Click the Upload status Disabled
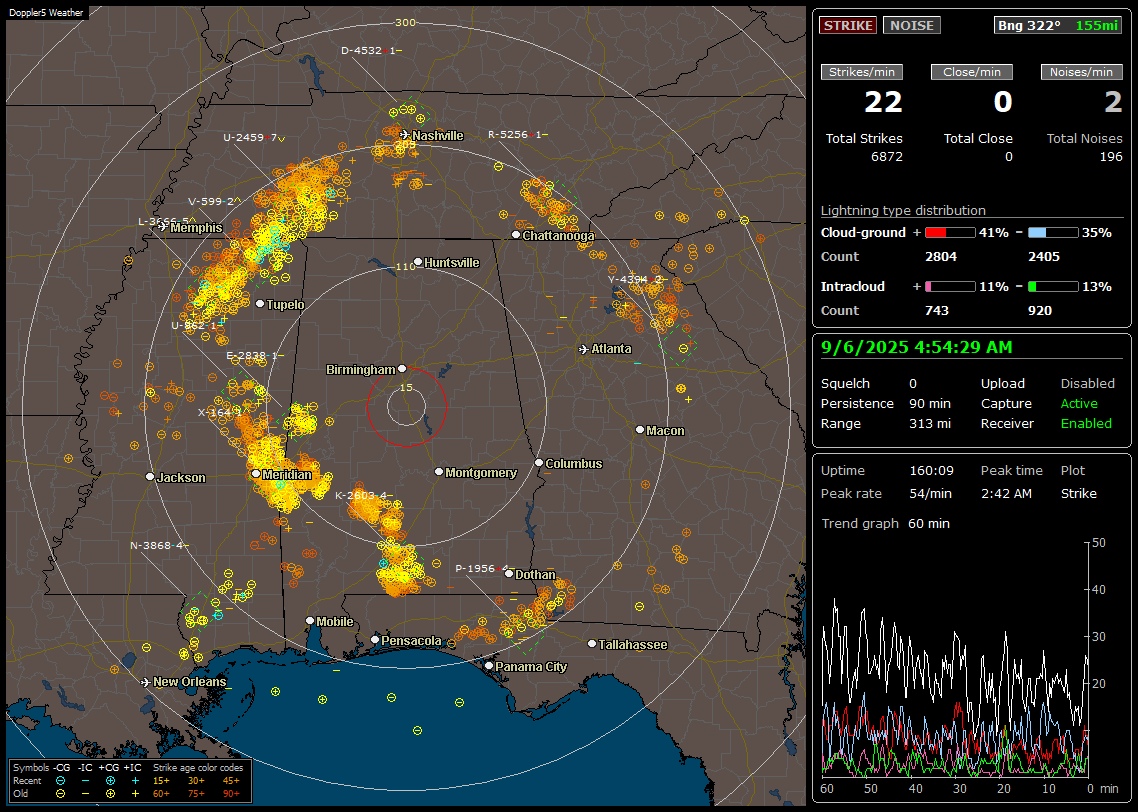The image size is (1138, 812). pyautogui.click(x=1087, y=384)
